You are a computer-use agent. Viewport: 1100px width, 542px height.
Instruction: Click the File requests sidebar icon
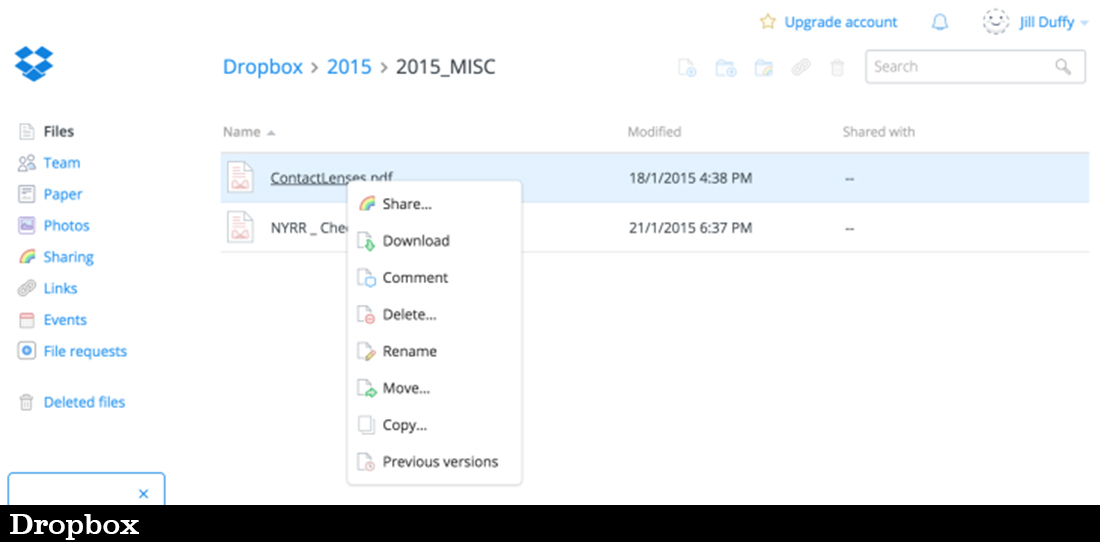(27, 351)
